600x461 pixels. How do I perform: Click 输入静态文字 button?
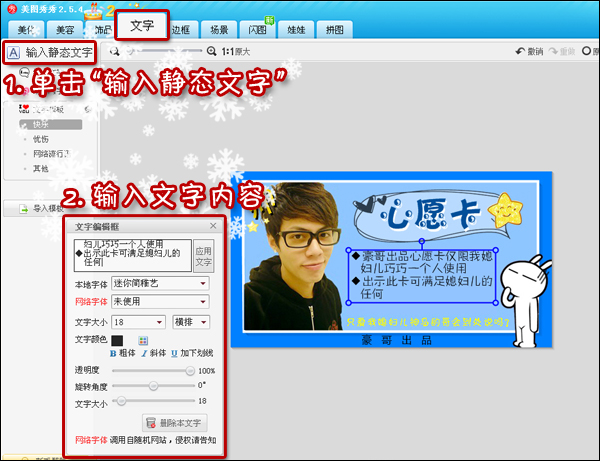50,52
